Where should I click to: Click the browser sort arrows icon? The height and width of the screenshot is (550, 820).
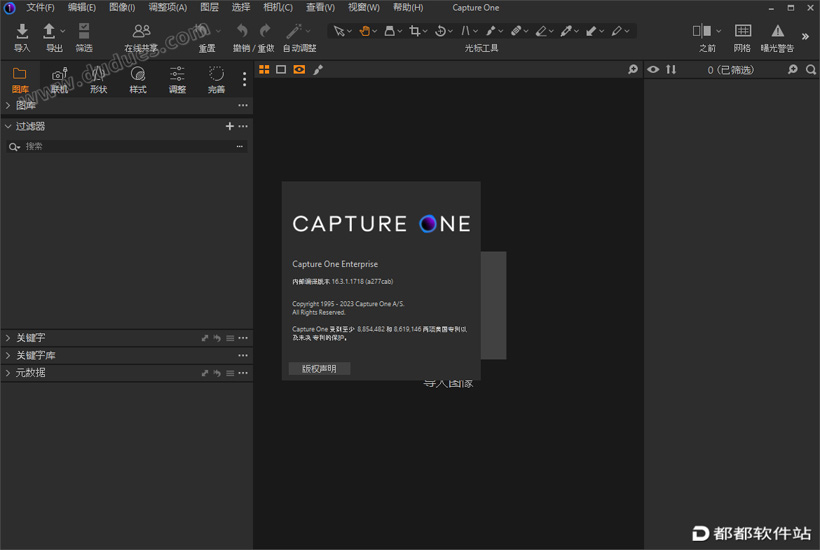pos(671,70)
